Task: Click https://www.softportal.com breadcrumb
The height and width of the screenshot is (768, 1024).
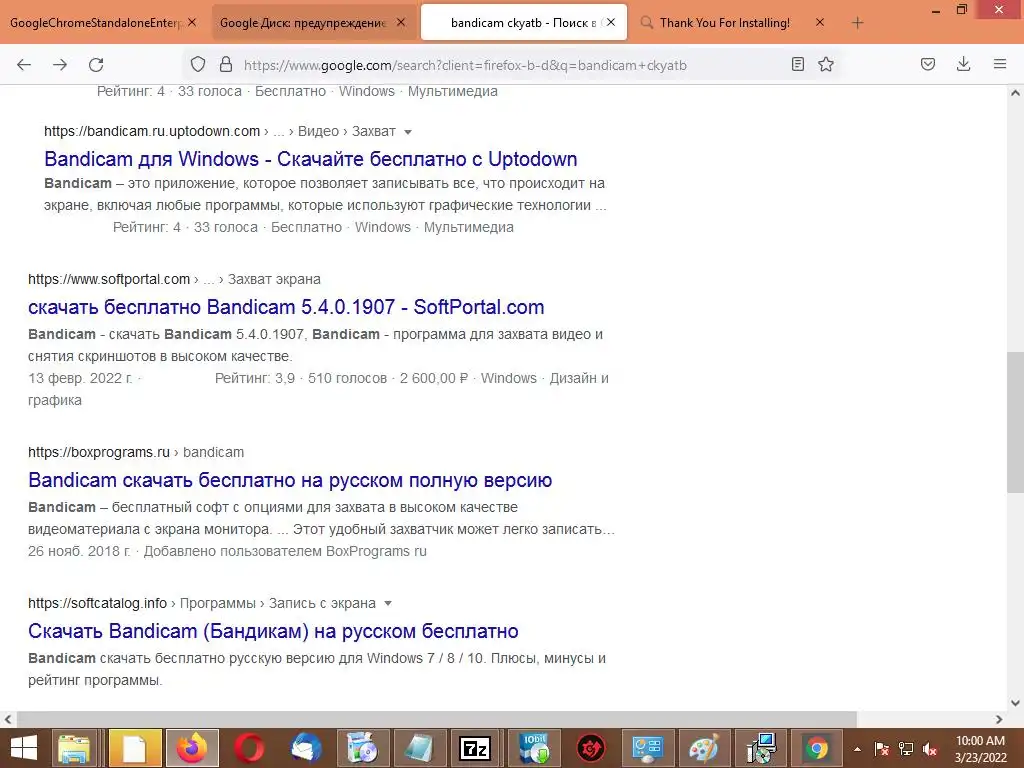Action: click(x=109, y=280)
